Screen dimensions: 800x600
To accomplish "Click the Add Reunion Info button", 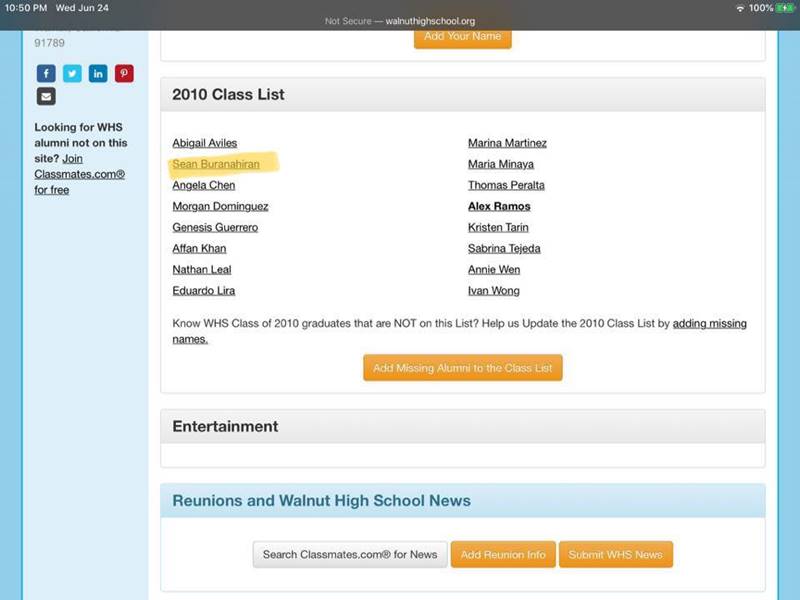I will [503, 554].
